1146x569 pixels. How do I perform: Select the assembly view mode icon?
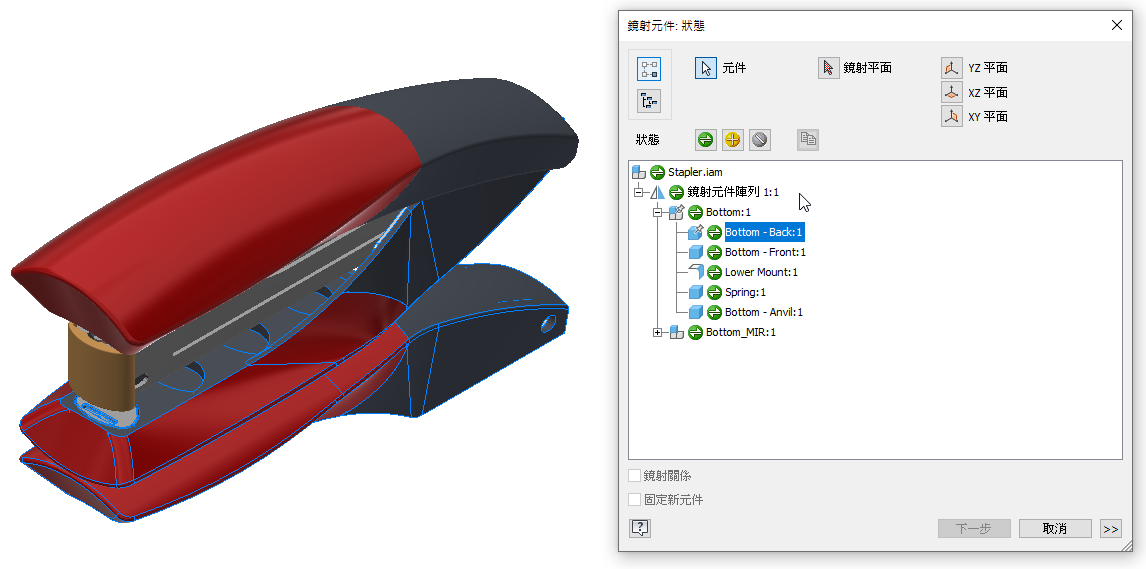(x=650, y=69)
